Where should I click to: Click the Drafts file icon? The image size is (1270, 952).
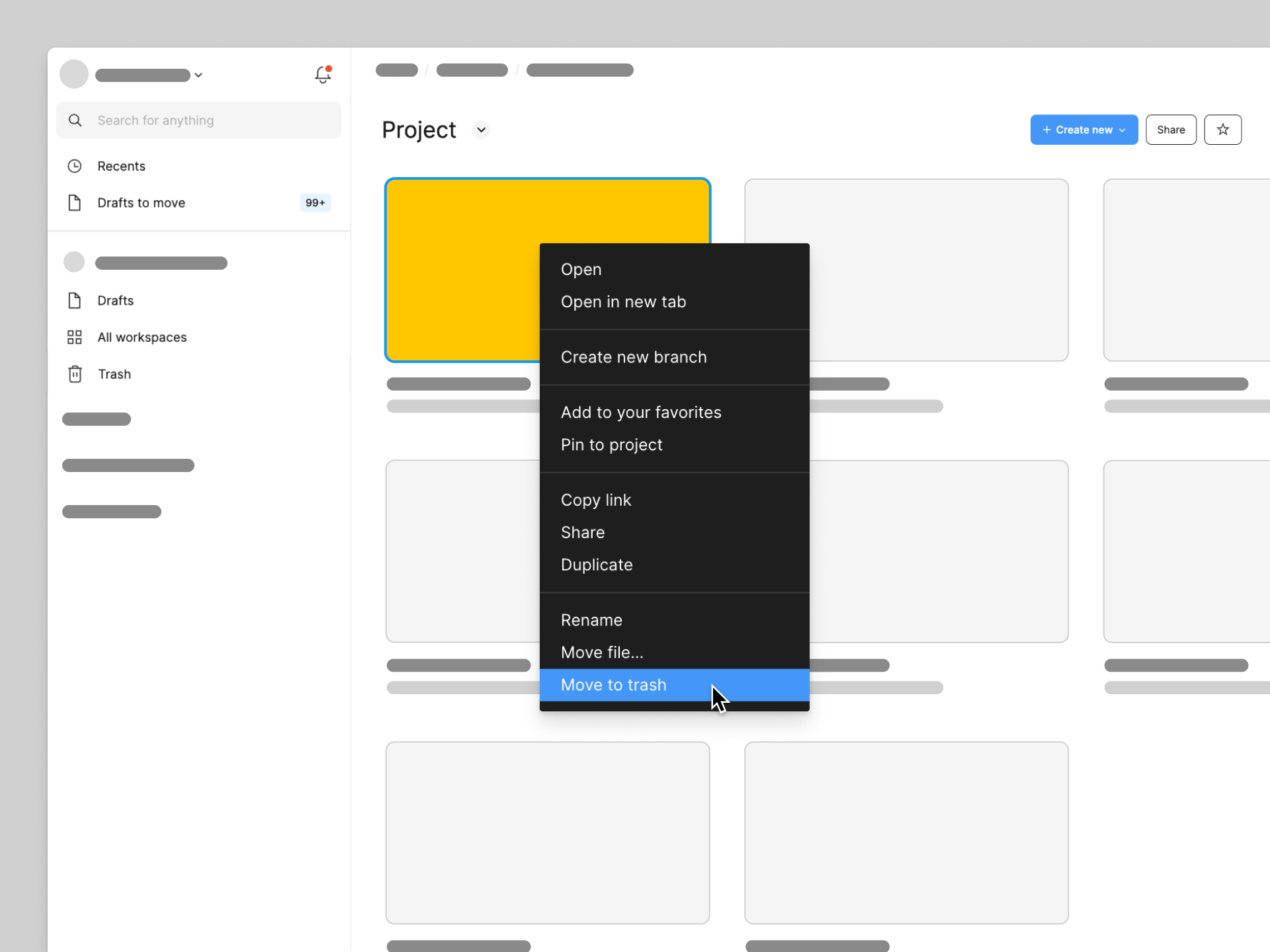point(75,301)
